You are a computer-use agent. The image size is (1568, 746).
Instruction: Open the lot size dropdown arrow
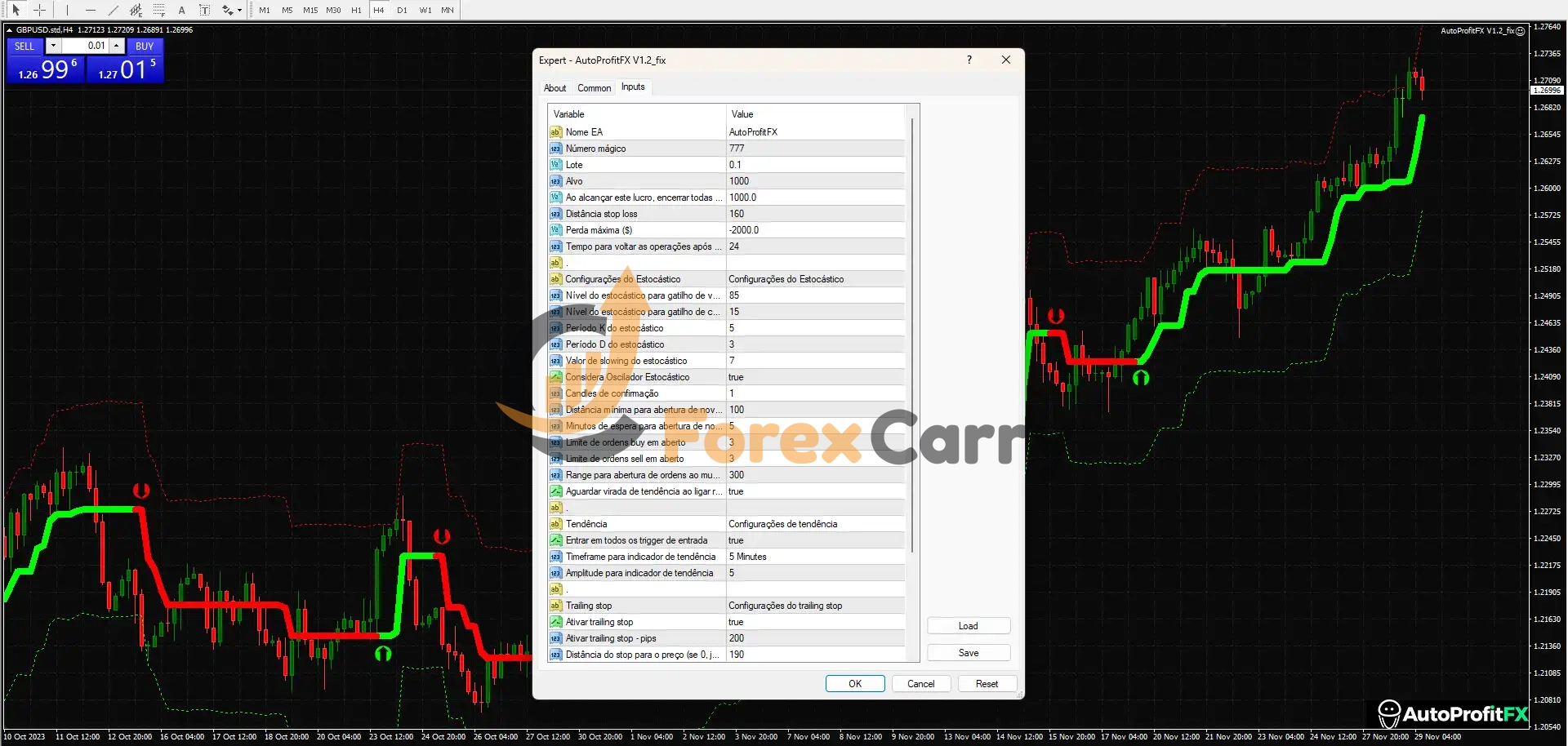[53, 46]
